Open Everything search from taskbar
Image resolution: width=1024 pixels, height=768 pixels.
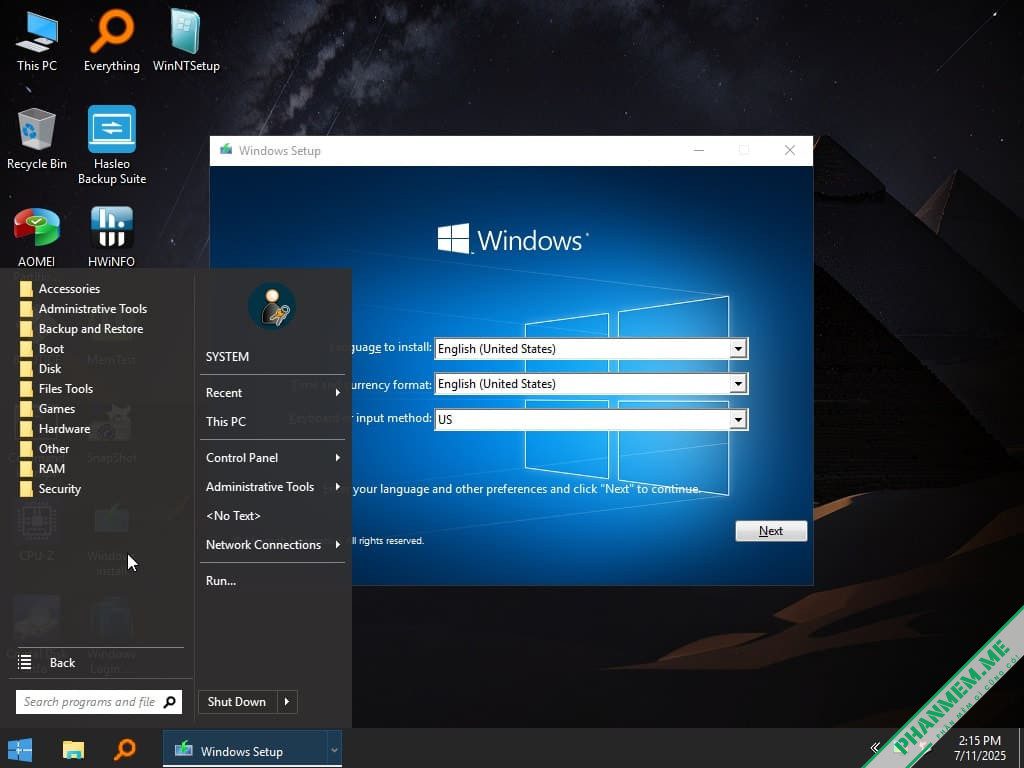(125, 749)
